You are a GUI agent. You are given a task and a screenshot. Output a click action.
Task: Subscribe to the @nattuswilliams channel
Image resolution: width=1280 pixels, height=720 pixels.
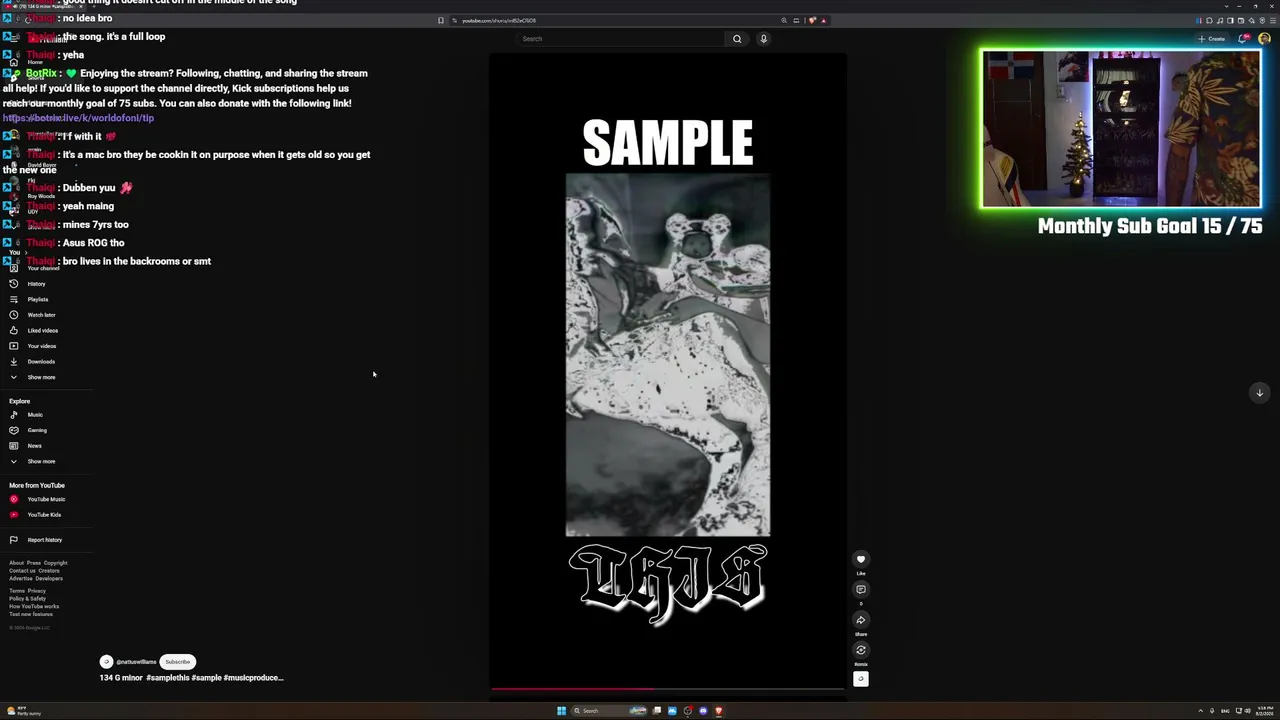pyautogui.click(x=178, y=662)
